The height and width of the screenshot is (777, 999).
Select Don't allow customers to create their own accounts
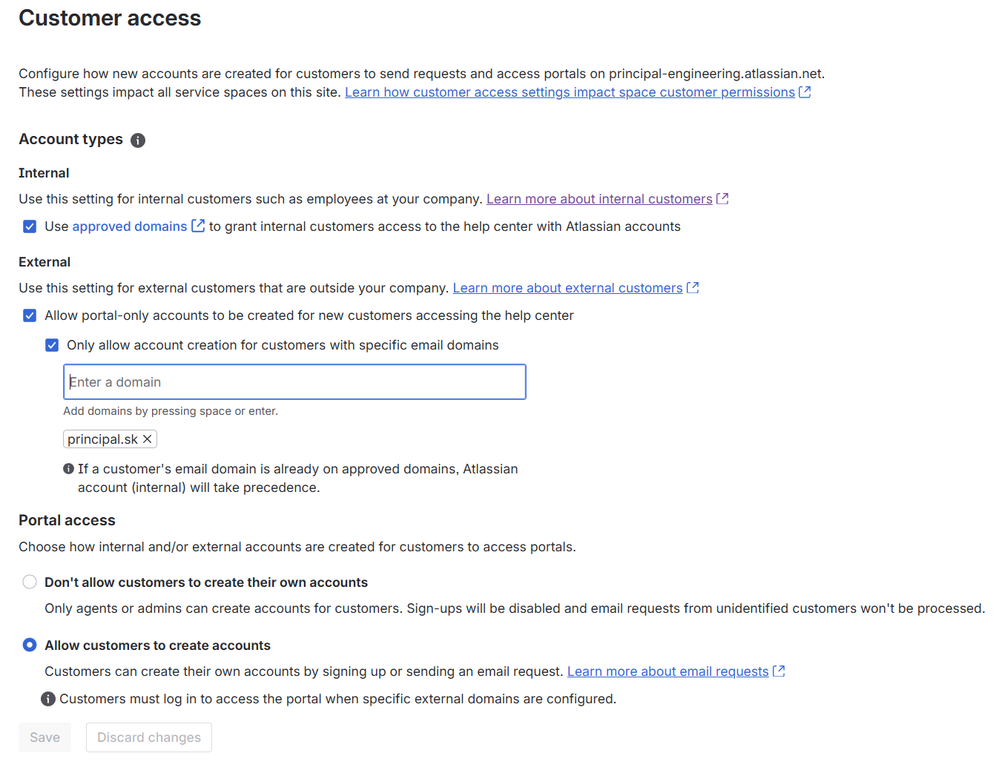click(29, 581)
